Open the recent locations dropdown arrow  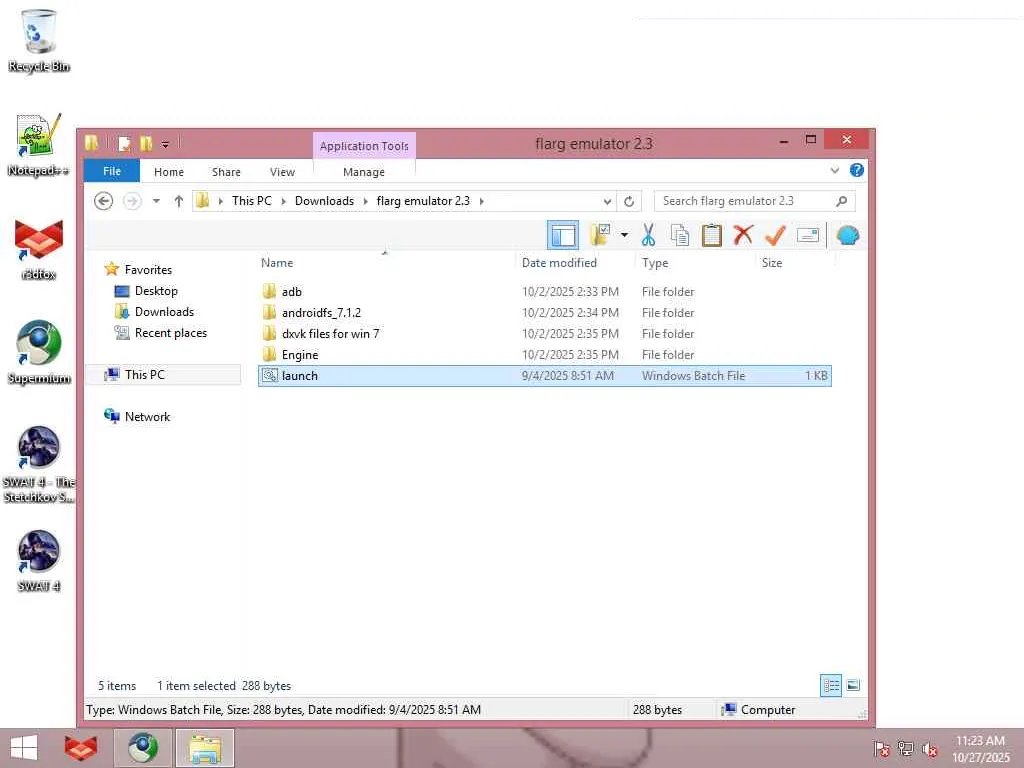click(156, 200)
